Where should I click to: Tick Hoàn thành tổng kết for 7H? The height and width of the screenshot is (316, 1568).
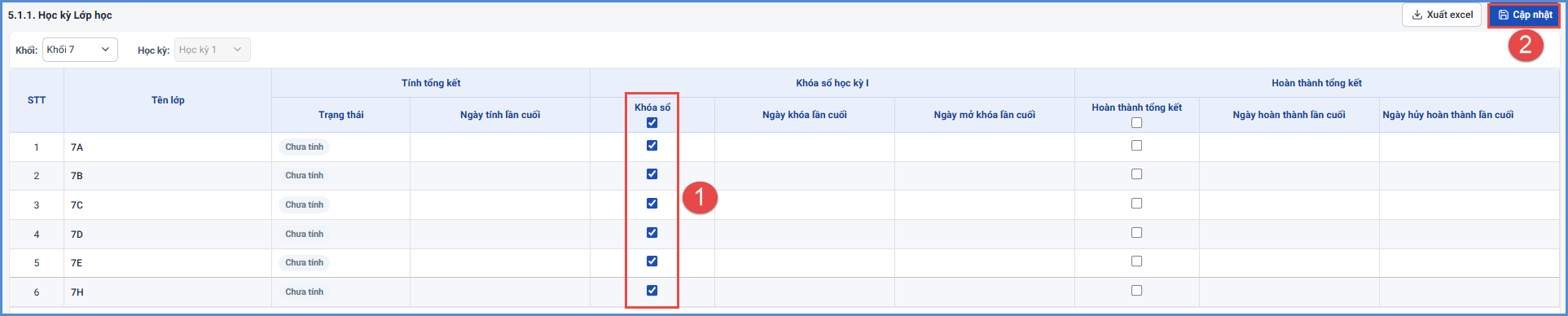(1136, 291)
